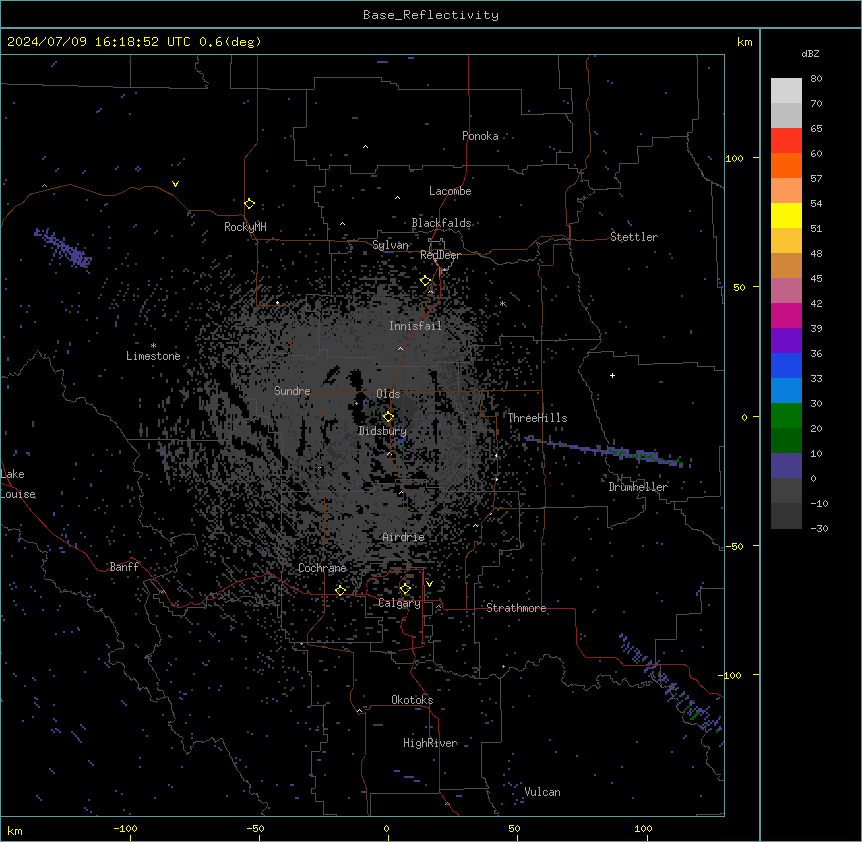Image resolution: width=862 pixels, height=842 pixels.
Task: Click the magenta 42 dBZ legend swatch
Action: (x=786, y=315)
